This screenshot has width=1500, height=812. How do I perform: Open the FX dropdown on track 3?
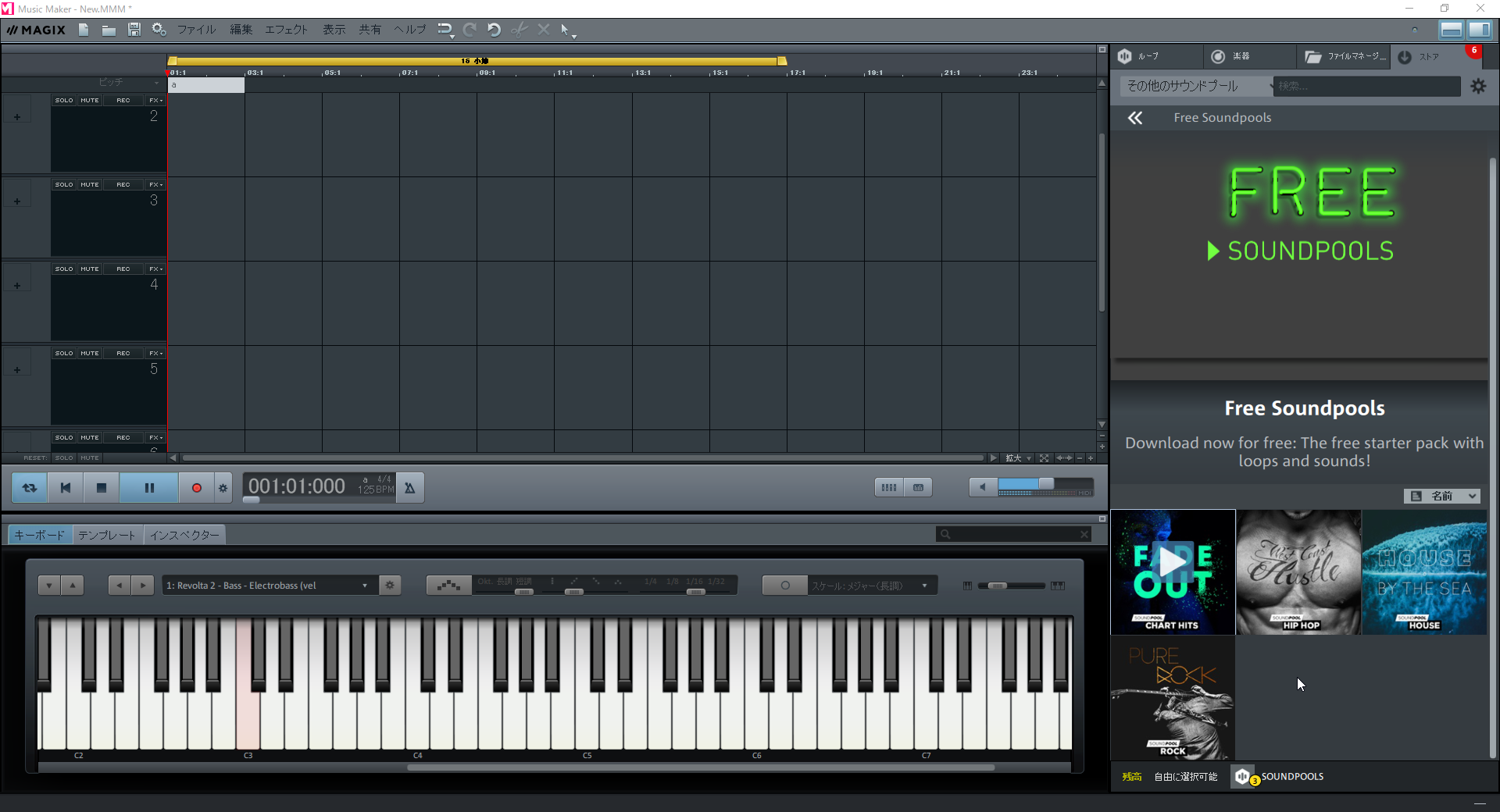(155, 184)
